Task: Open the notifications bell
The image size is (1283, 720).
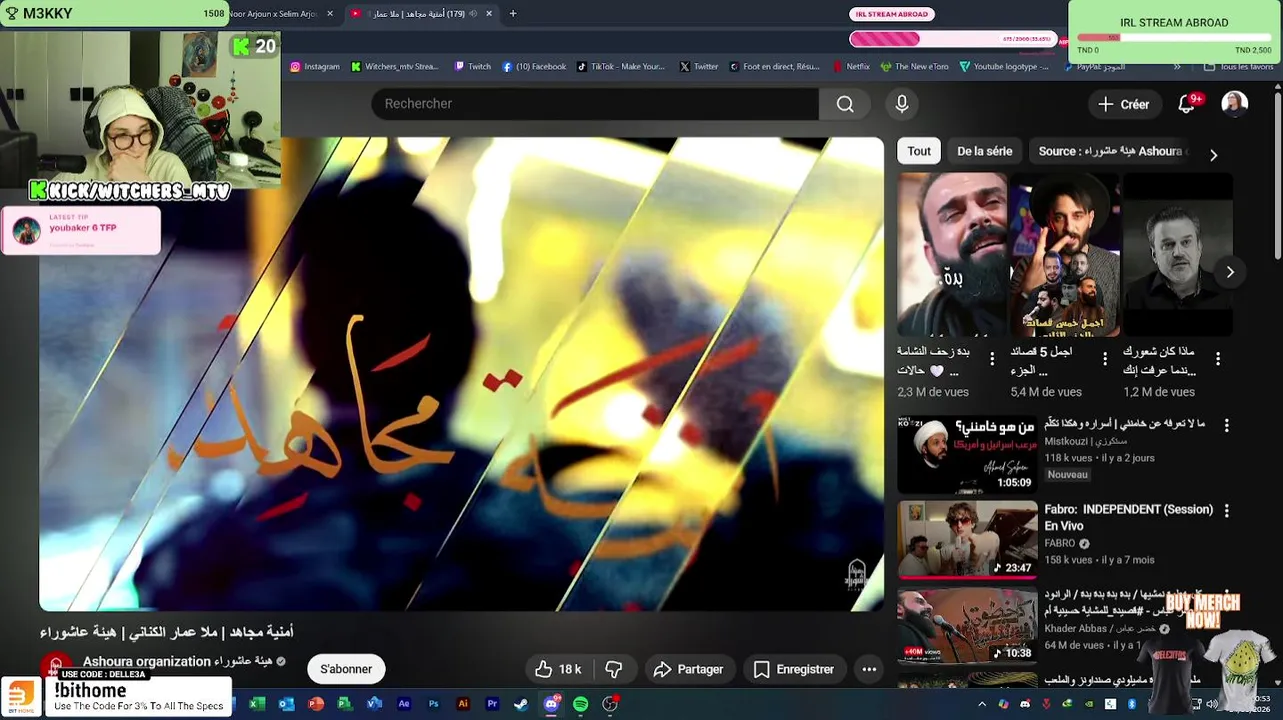Action: point(1186,104)
